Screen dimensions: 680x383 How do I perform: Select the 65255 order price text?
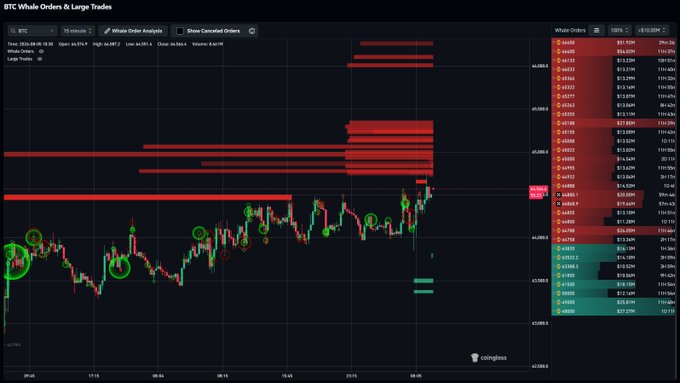[568, 114]
